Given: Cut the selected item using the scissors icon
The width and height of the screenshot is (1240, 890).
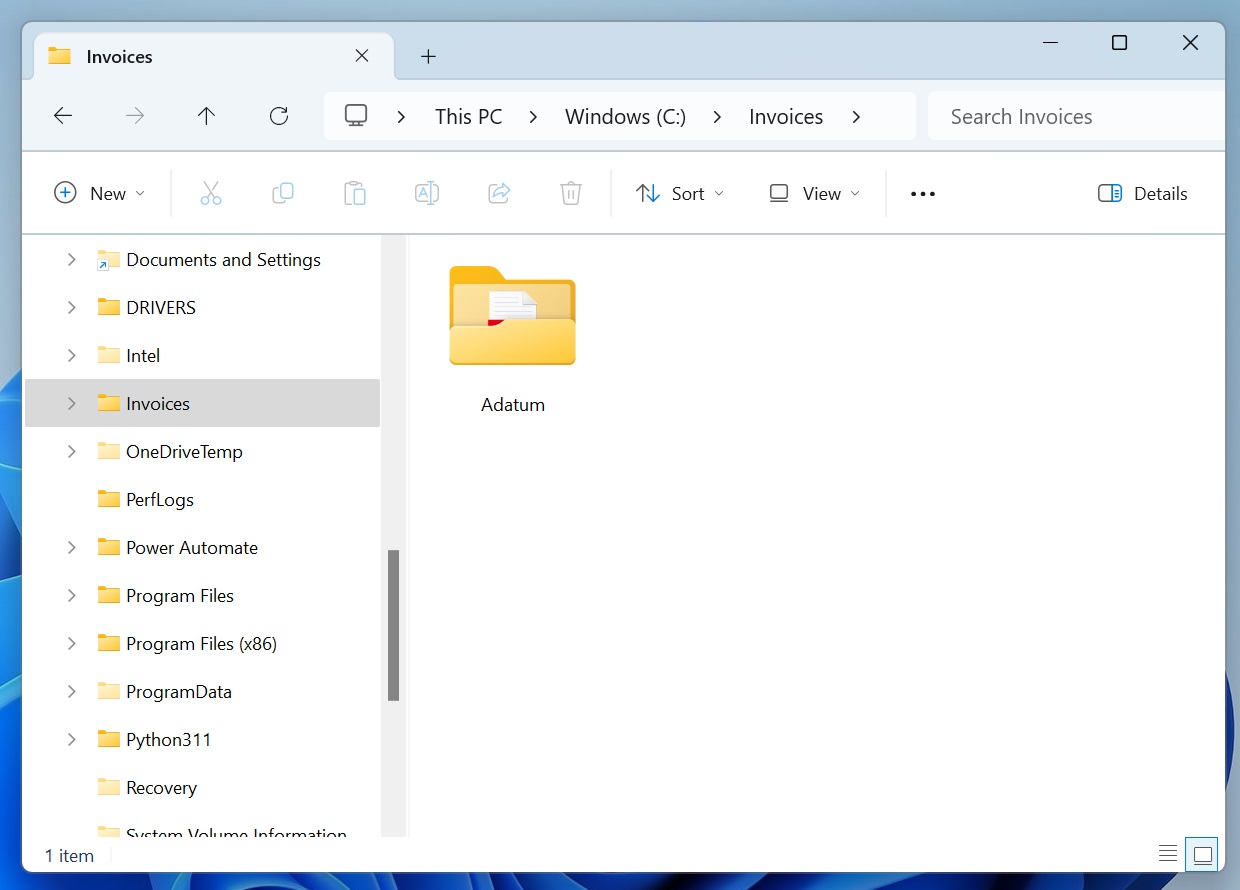Looking at the screenshot, I should [x=211, y=193].
